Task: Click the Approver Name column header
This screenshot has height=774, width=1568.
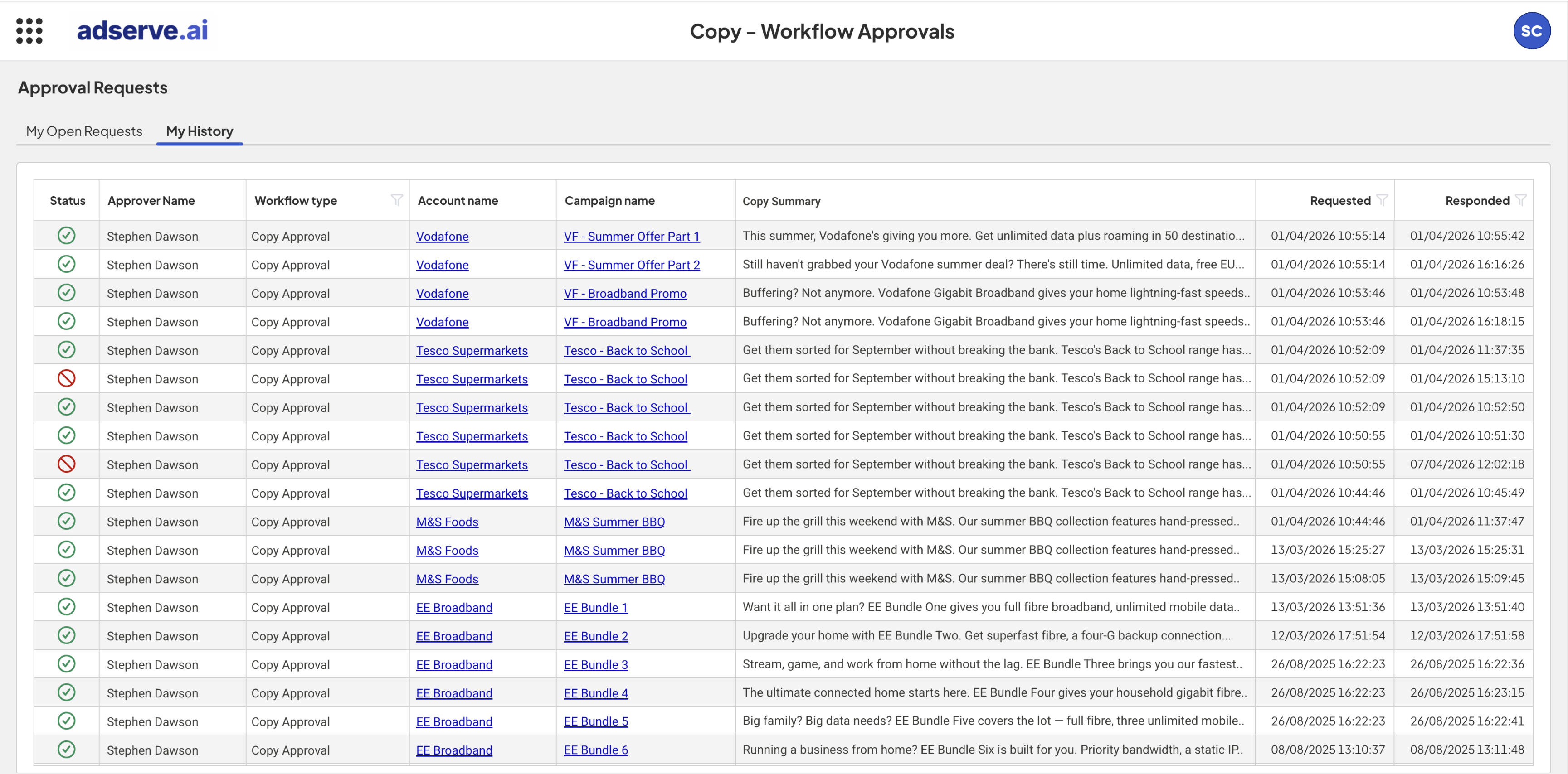Action: [x=151, y=200]
